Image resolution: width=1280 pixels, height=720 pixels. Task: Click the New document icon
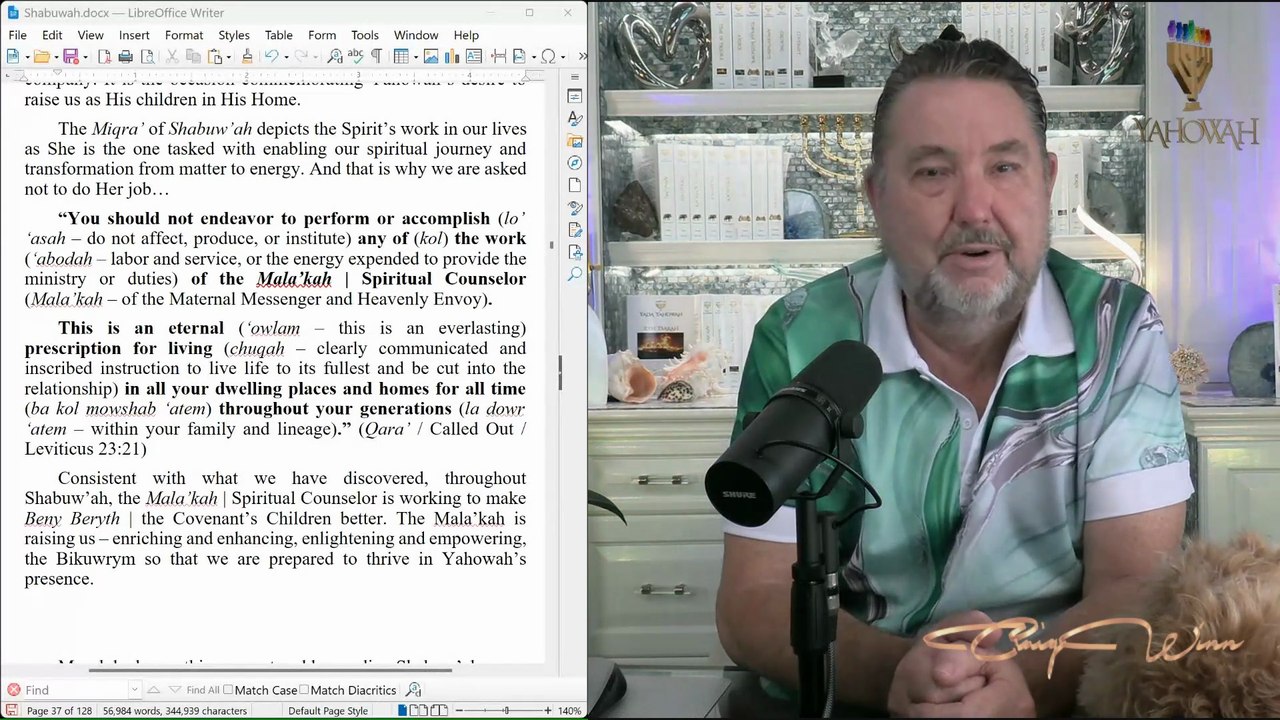click(x=12, y=56)
